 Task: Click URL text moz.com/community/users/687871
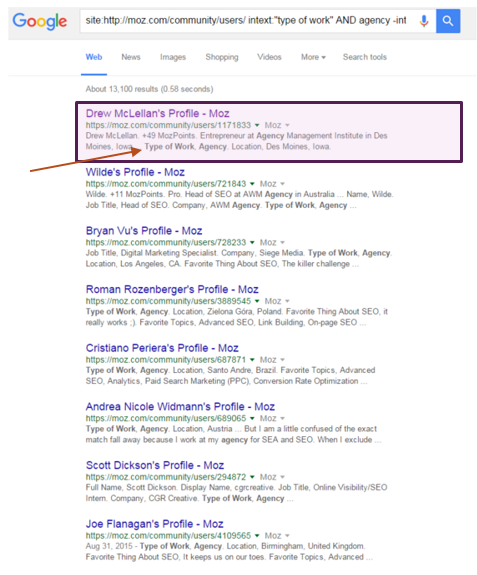166,360
